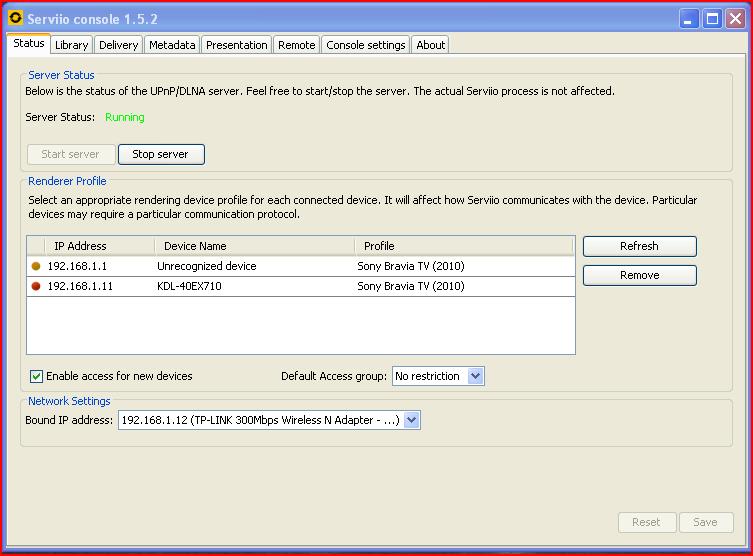The image size is (753, 556).
Task: Open profile selector for Unrecognized device row
Action: (464, 266)
